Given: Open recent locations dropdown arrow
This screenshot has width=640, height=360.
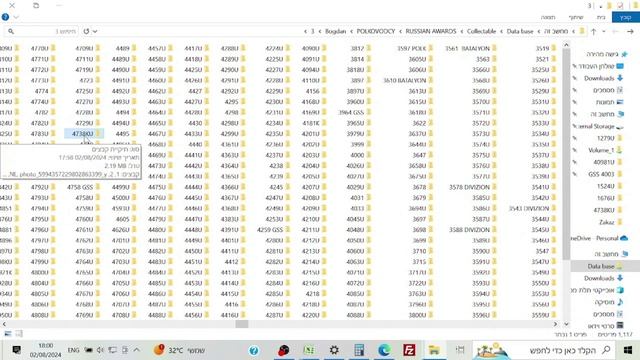Looking at the screenshot, I should coord(604,31).
